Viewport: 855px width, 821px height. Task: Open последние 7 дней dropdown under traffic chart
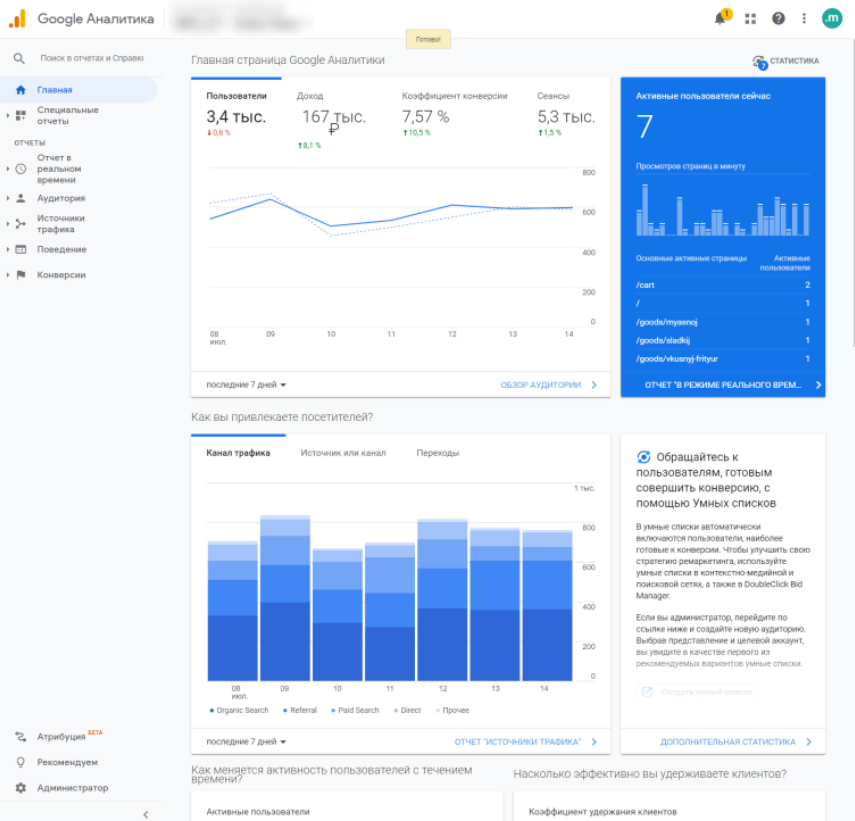pos(246,742)
